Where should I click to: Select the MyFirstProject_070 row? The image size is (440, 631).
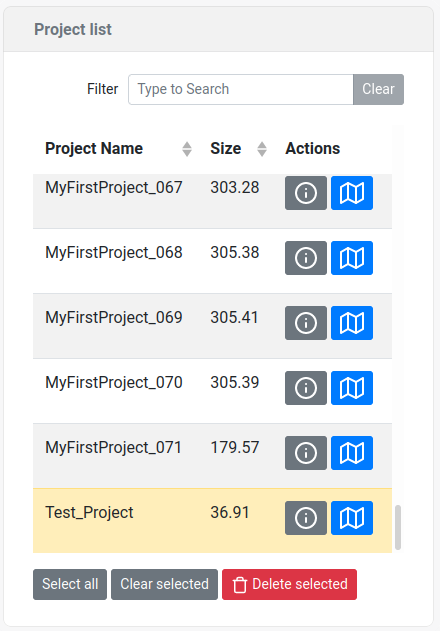tap(212, 391)
